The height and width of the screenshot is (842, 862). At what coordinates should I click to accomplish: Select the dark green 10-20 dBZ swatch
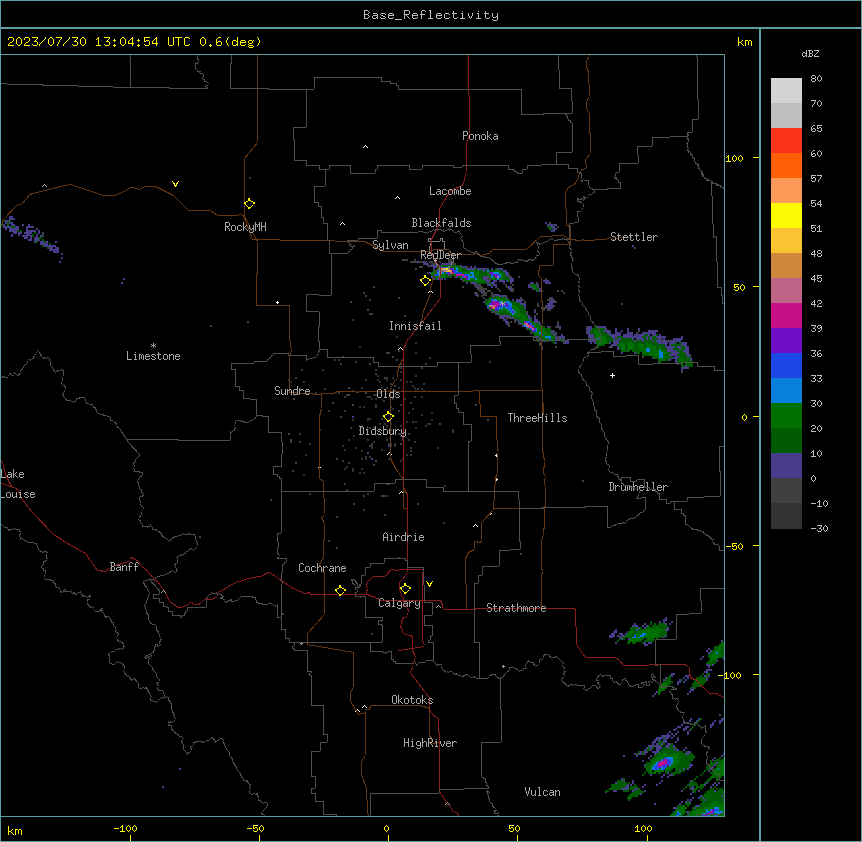786,440
